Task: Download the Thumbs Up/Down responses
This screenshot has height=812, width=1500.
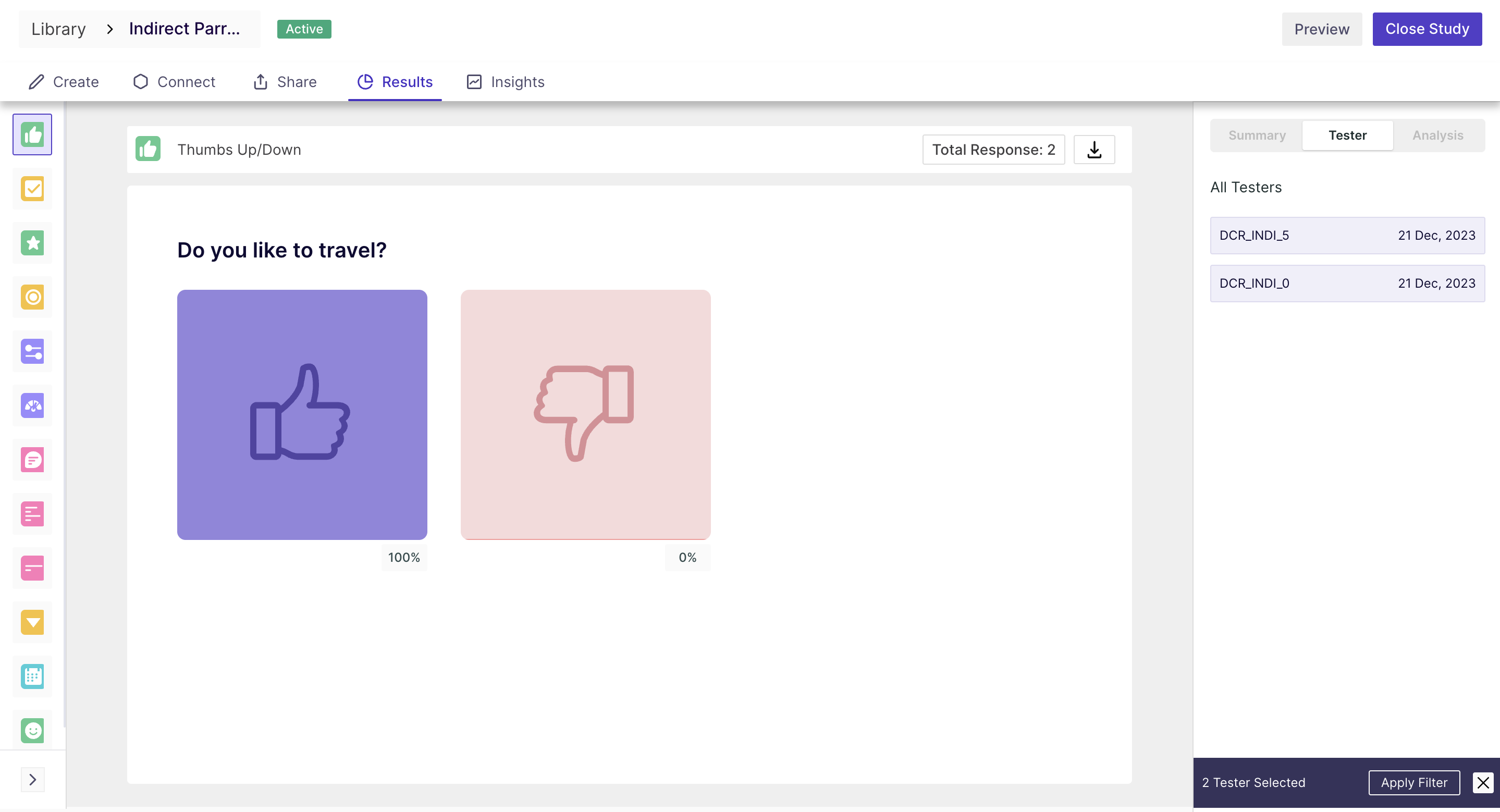Action: [1094, 150]
